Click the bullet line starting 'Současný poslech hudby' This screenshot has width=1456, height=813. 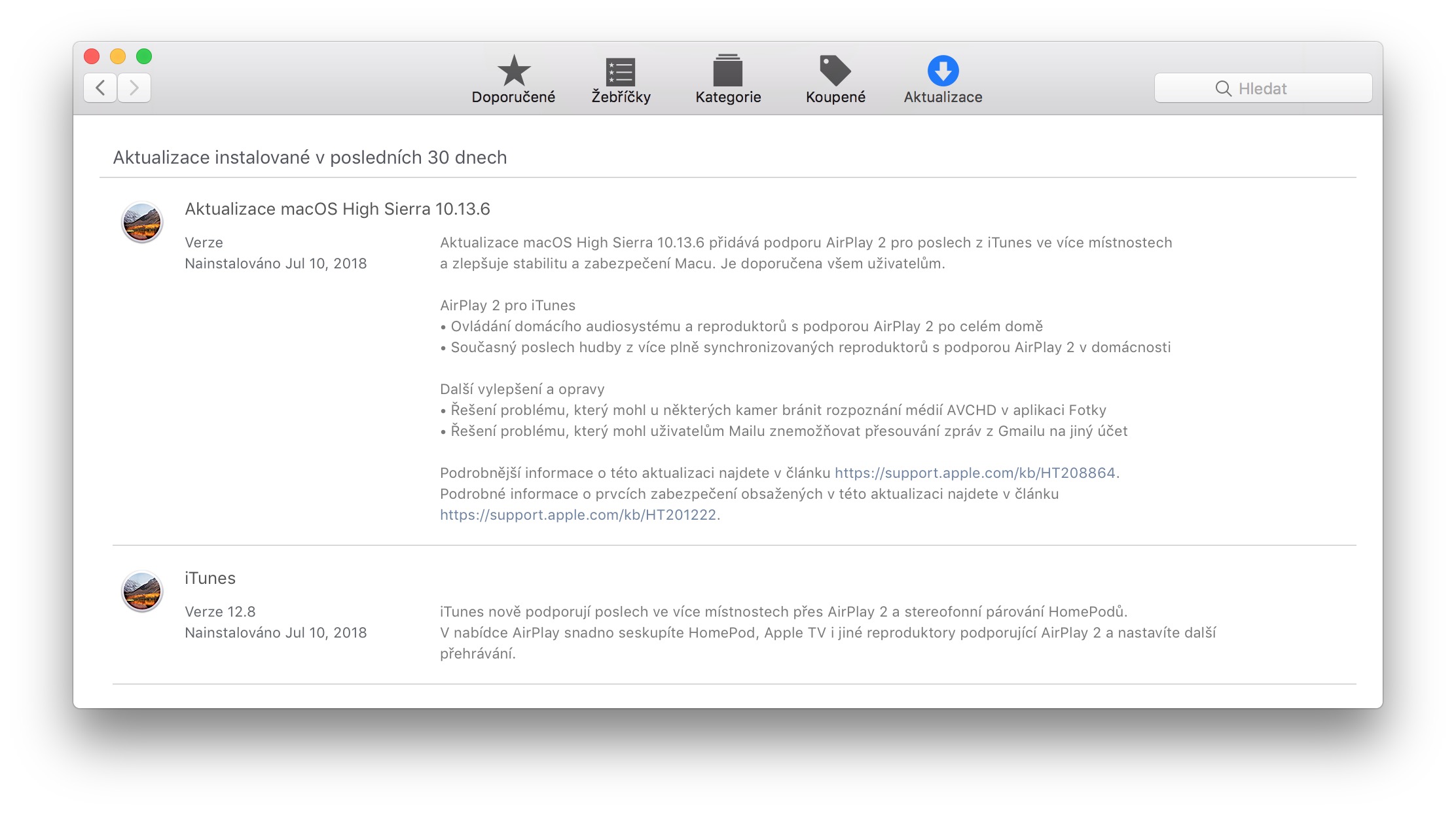click(805, 347)
